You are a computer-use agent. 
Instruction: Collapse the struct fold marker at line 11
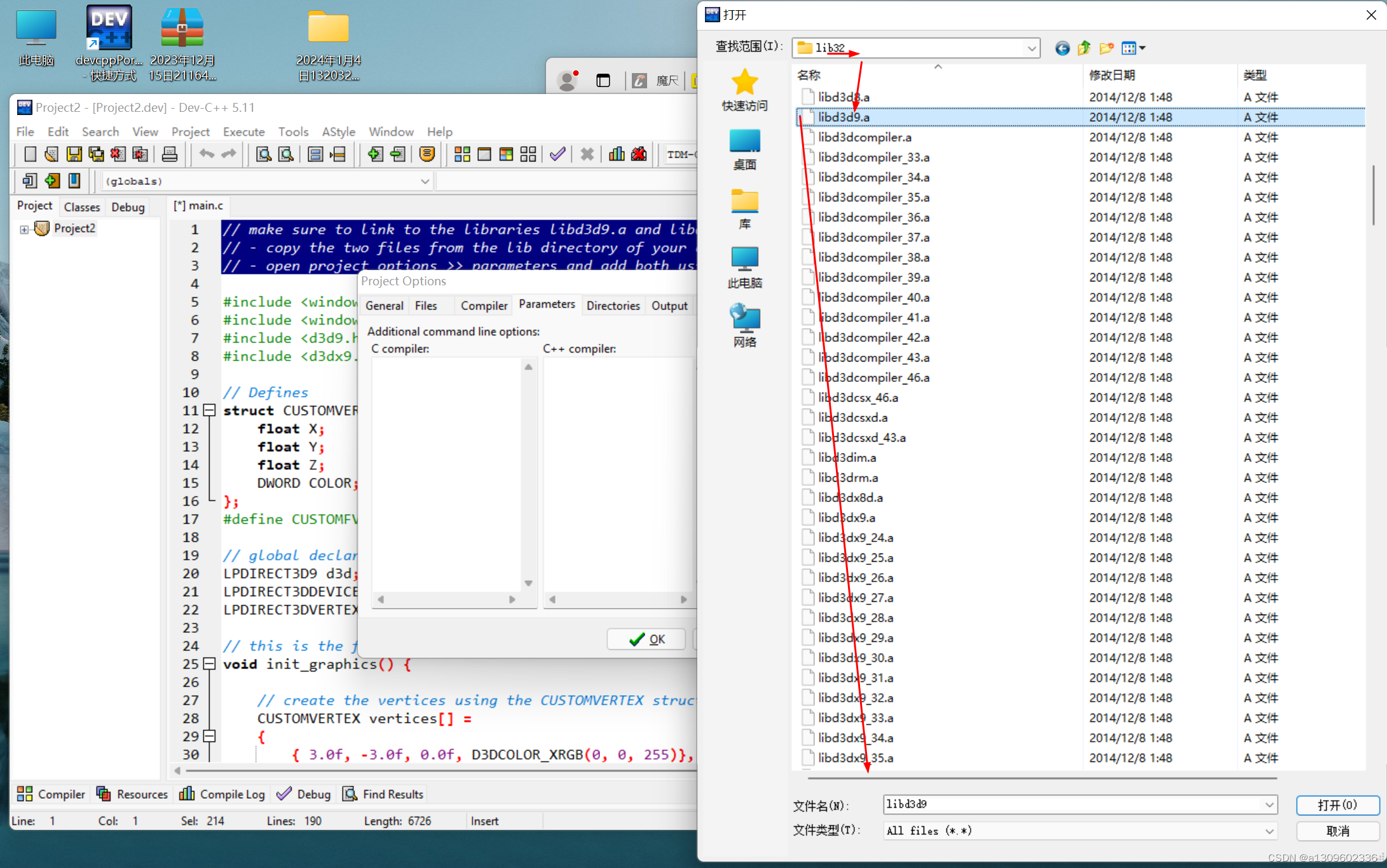pos(209,410)
